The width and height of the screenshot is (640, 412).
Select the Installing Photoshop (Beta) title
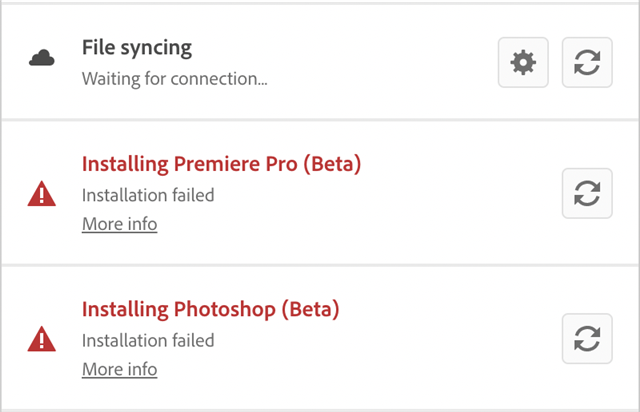pyautogui.click(x=211, y=310)
